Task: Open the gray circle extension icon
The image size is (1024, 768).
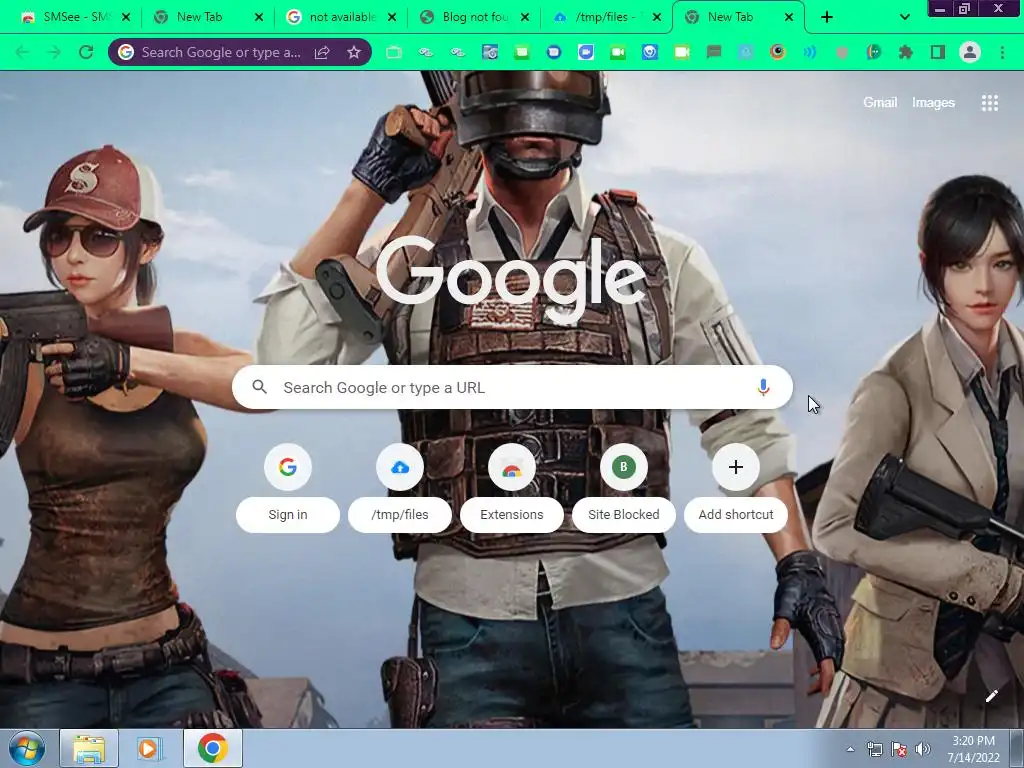Action: (842, 52)
